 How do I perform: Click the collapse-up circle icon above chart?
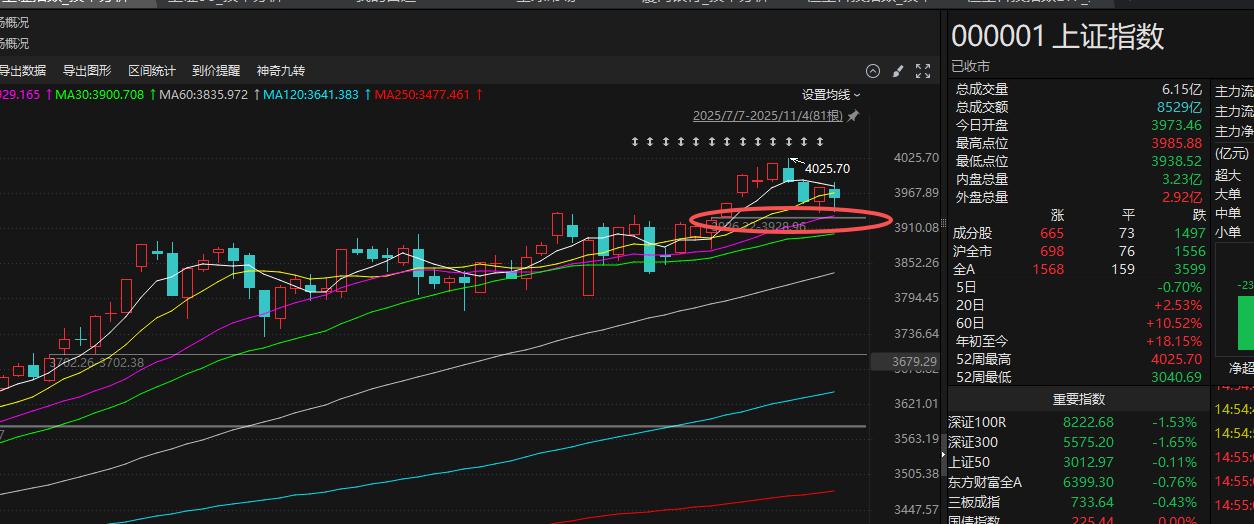tap(873, 71)
